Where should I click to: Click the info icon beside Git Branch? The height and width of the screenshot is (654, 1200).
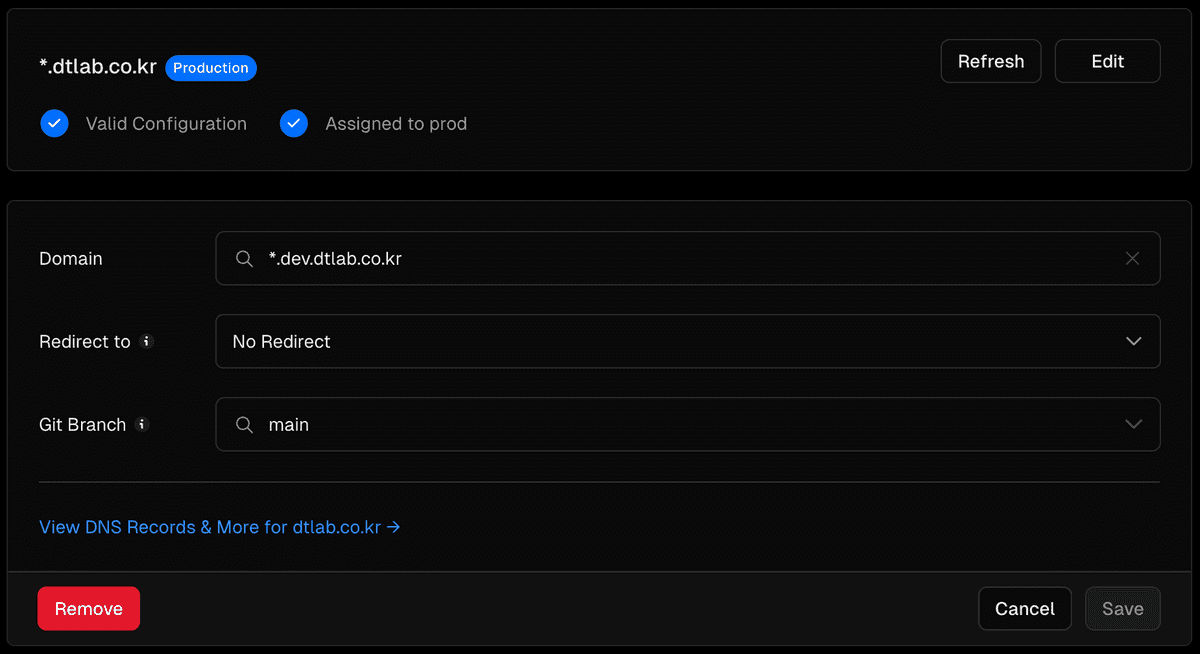[x=142, y=424]
